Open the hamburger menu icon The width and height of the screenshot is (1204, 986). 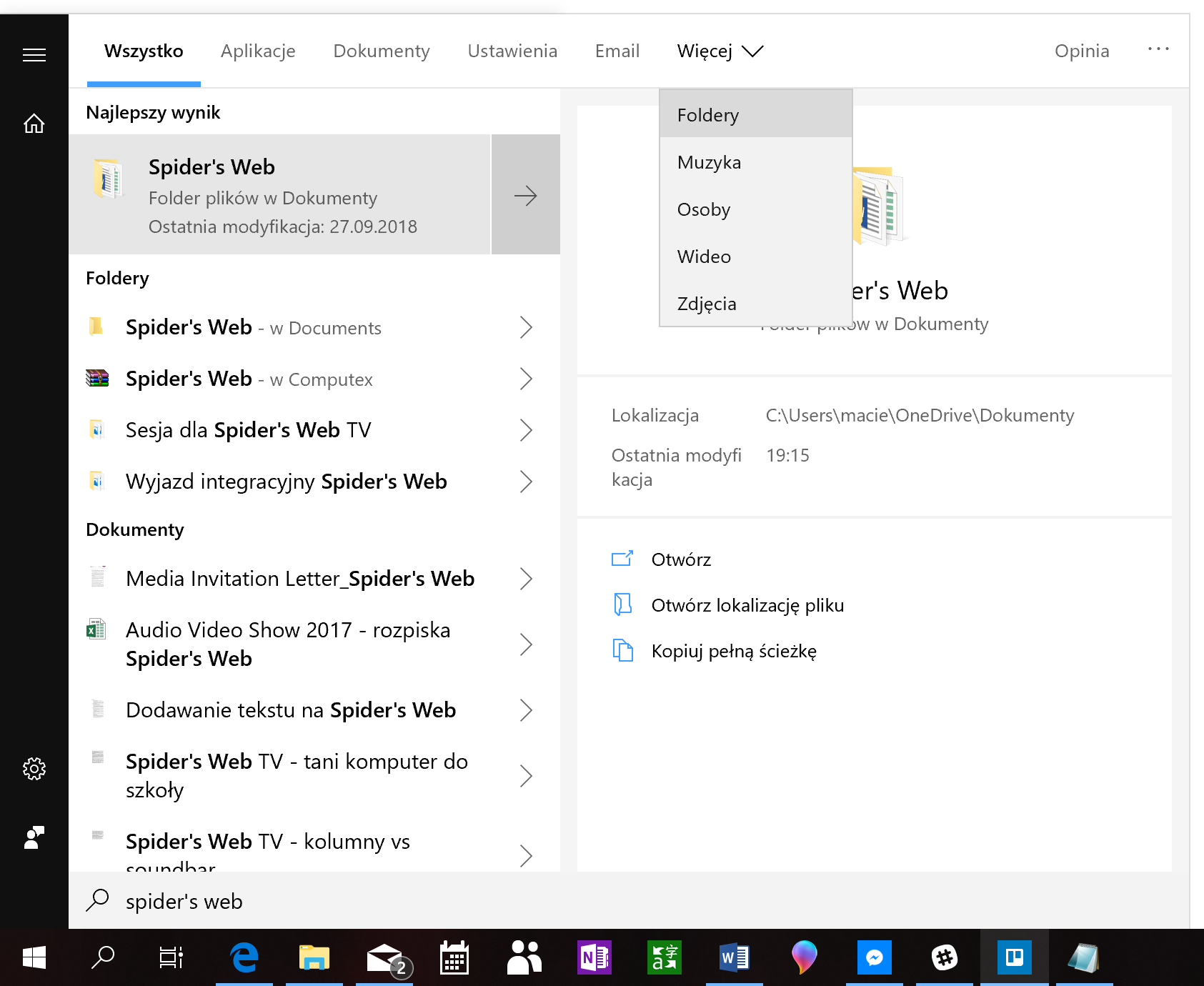[34, 55]
